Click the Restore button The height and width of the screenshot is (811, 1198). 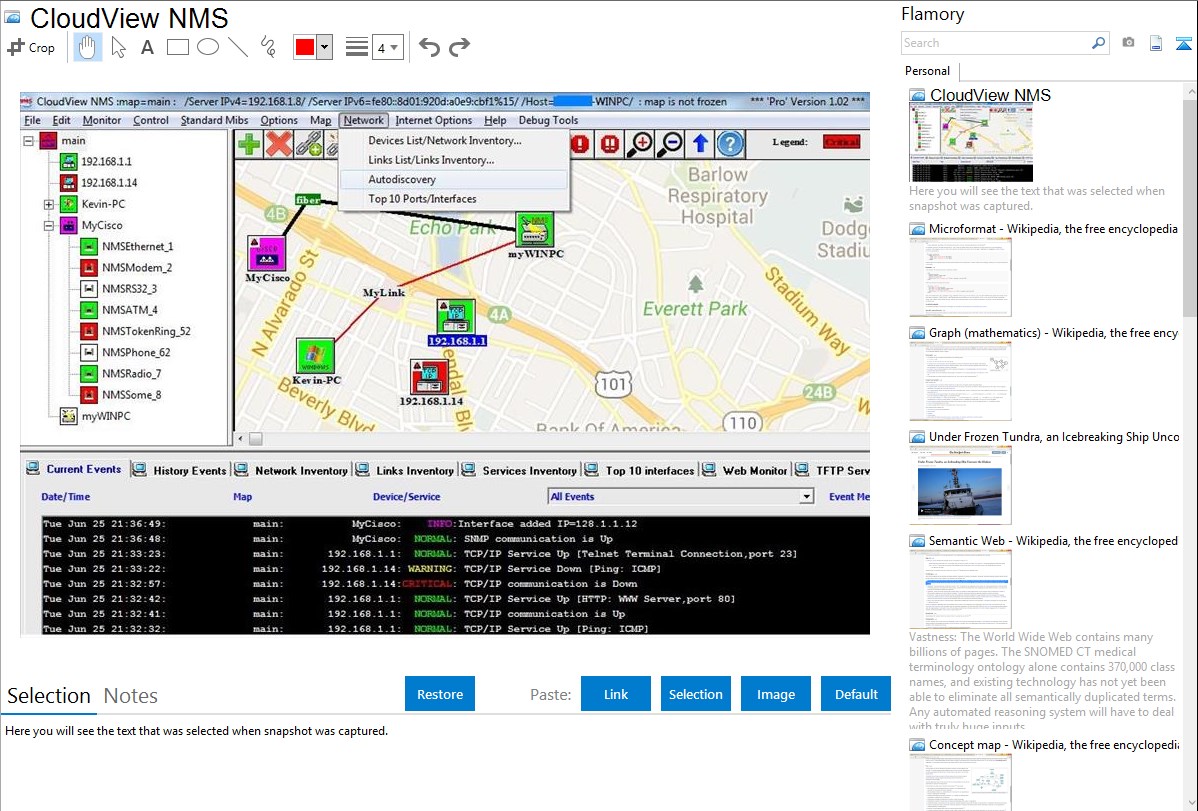pos(440,694)
